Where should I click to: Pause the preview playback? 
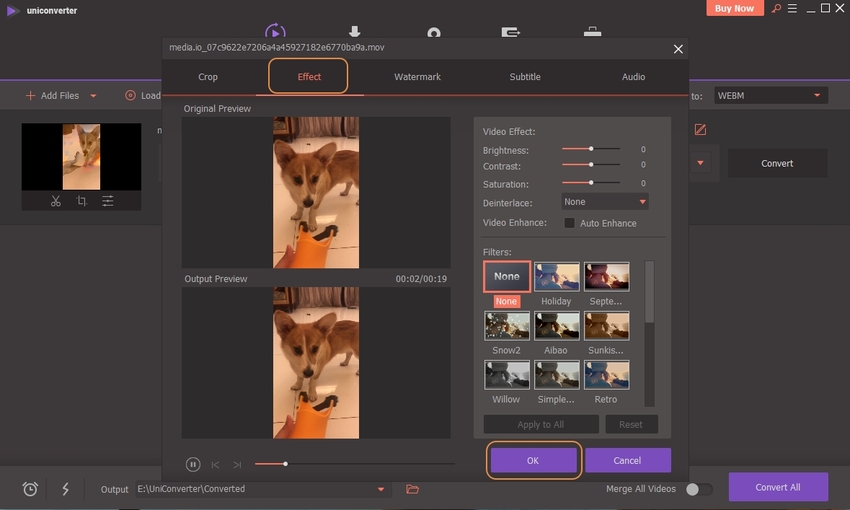[x=193, y=464]
